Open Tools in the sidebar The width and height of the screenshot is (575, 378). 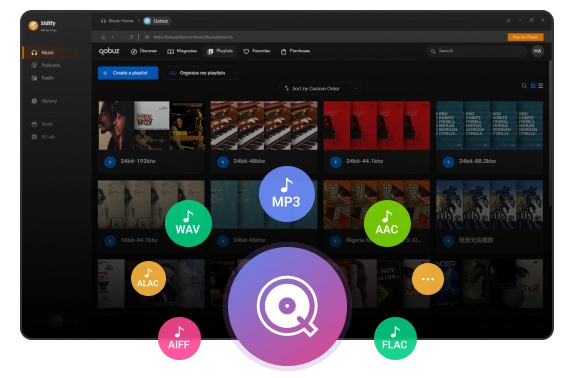pos(43,124)
